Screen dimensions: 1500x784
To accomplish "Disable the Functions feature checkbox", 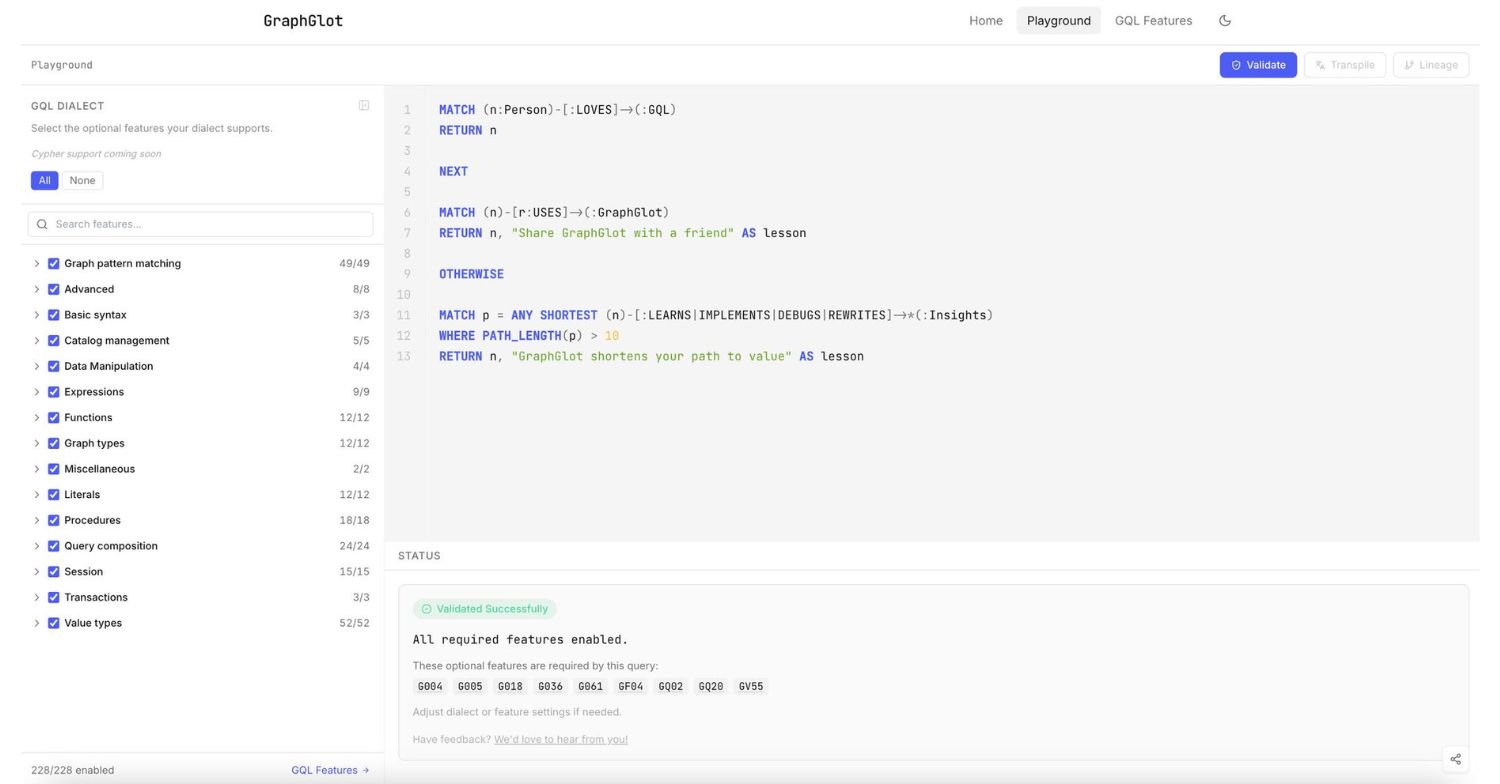I will coord(54,417).
